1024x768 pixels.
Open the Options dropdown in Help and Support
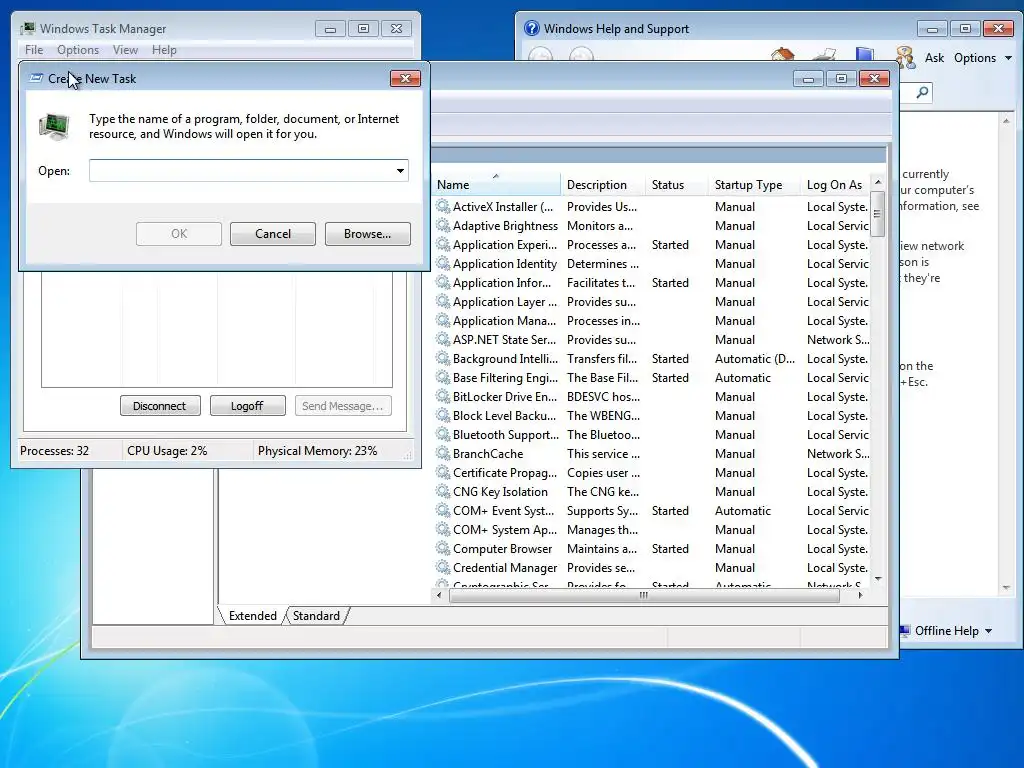(983, 57)
